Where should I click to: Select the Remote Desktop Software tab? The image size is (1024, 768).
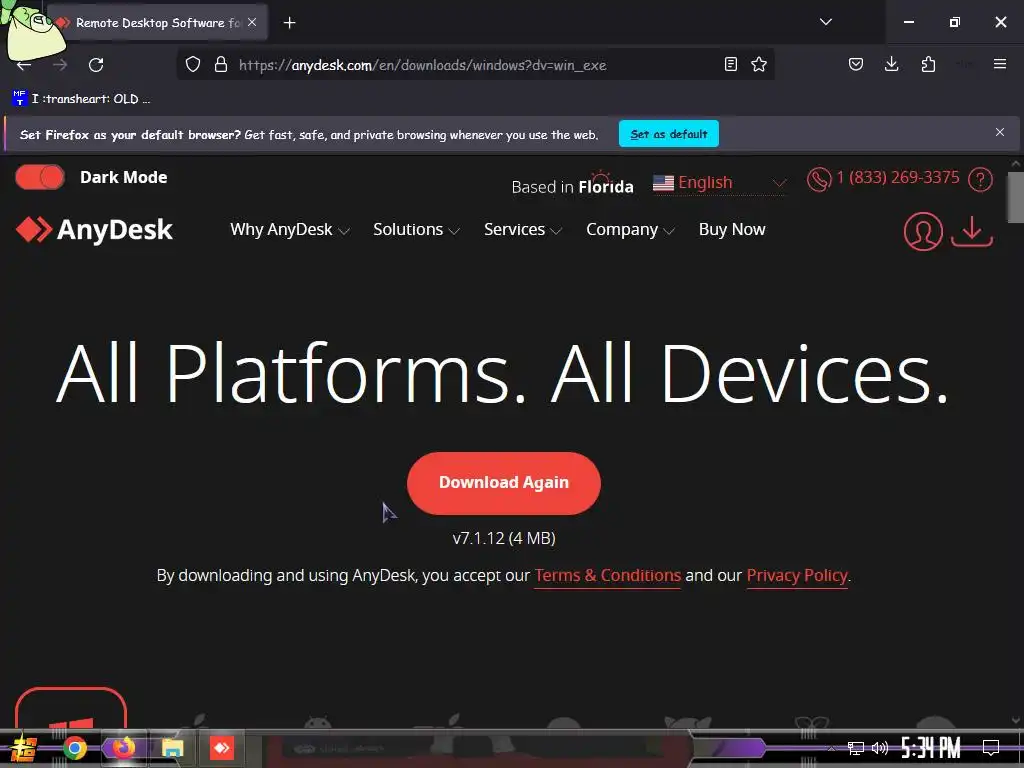(157, 23)
